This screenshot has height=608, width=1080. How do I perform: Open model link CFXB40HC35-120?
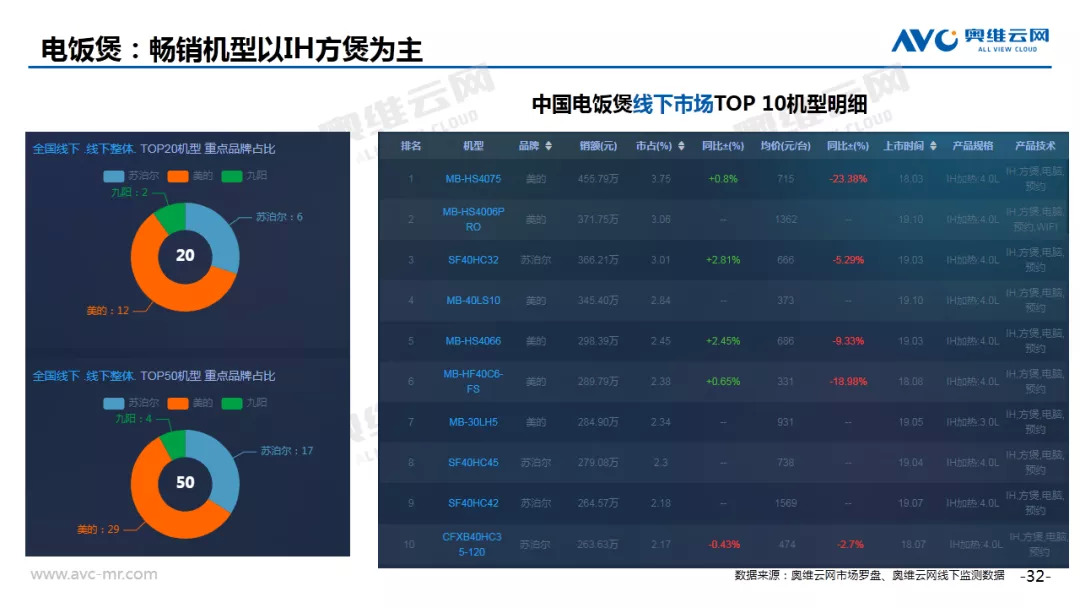[472, 544]
